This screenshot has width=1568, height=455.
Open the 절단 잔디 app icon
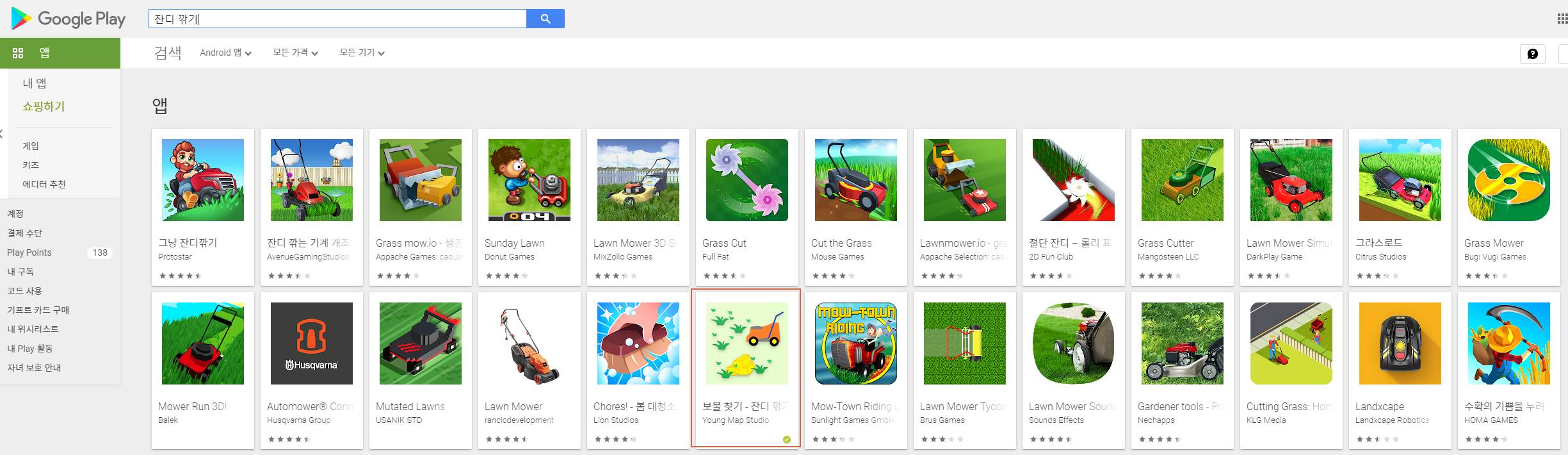[x=1074, y=180]
